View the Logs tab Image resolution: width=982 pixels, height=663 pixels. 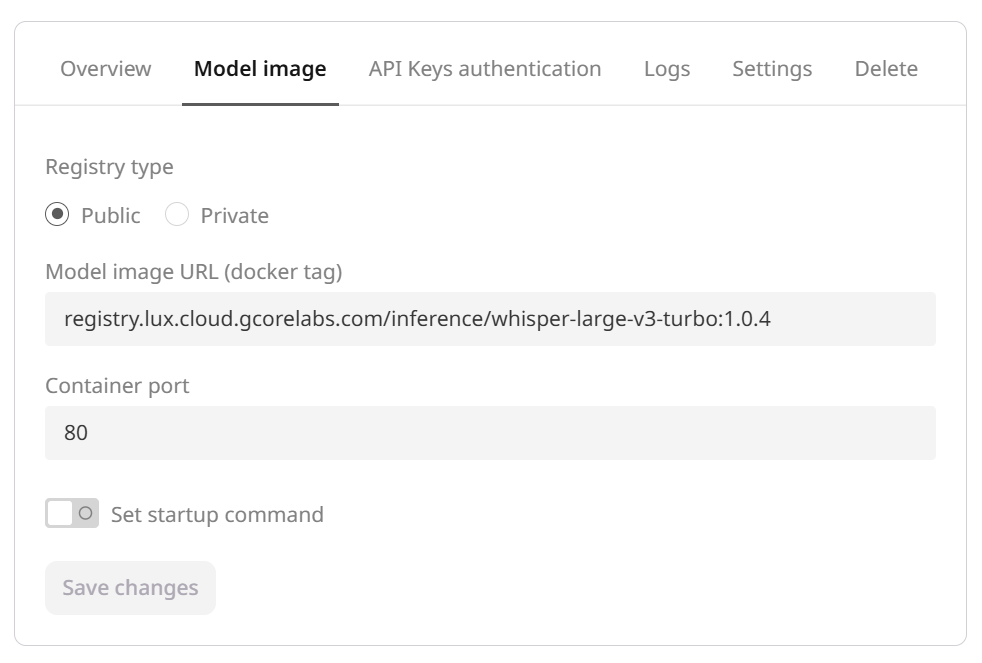tap(667, 68)
